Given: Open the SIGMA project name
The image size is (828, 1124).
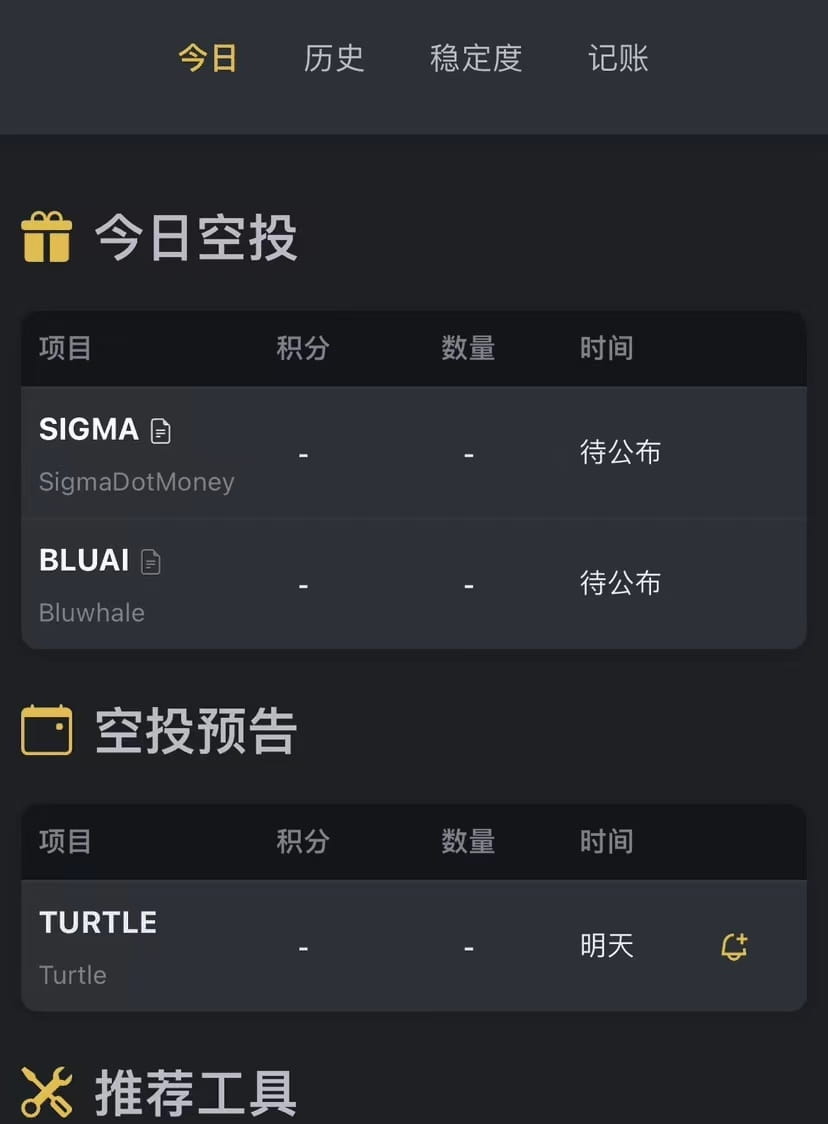Looking at the screenshot, I should (x=88, y=430).
